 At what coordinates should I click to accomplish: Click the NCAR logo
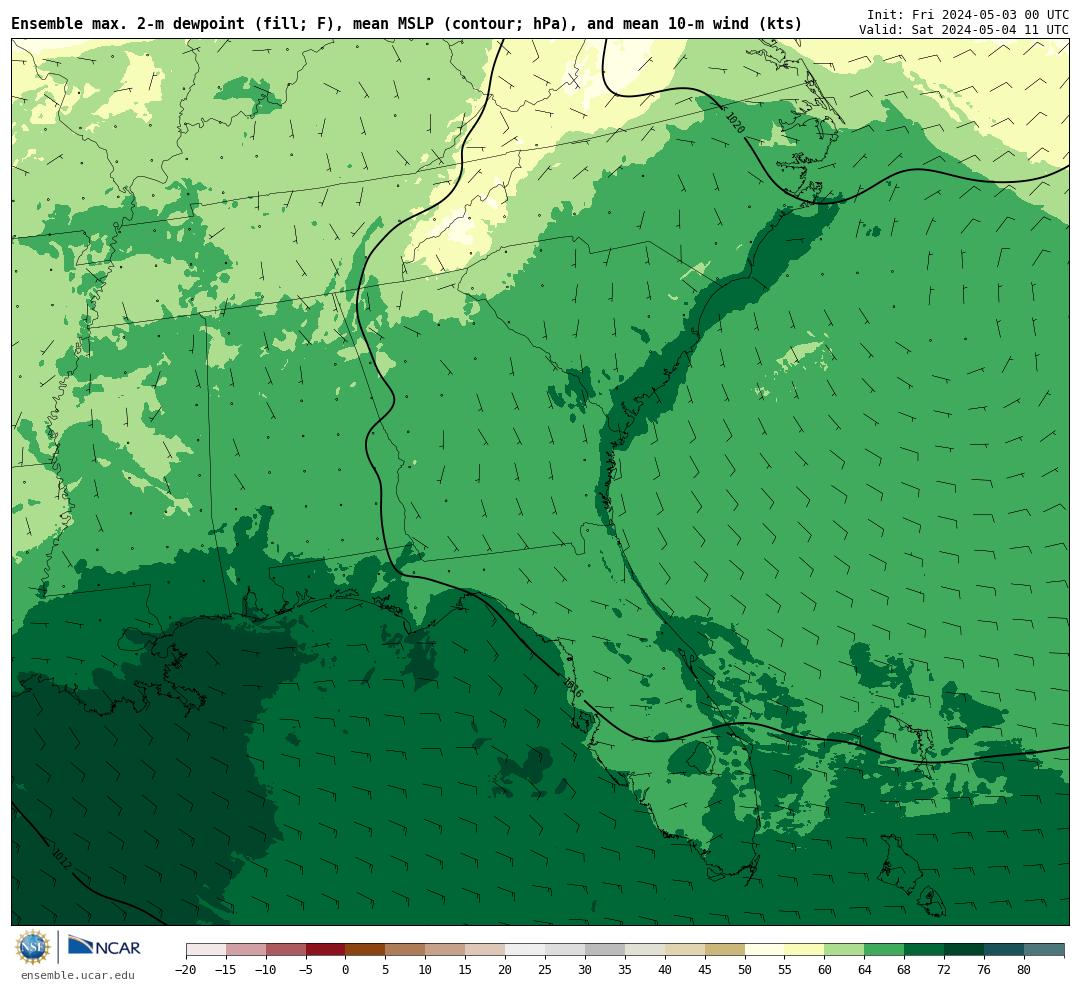point(104,947)
